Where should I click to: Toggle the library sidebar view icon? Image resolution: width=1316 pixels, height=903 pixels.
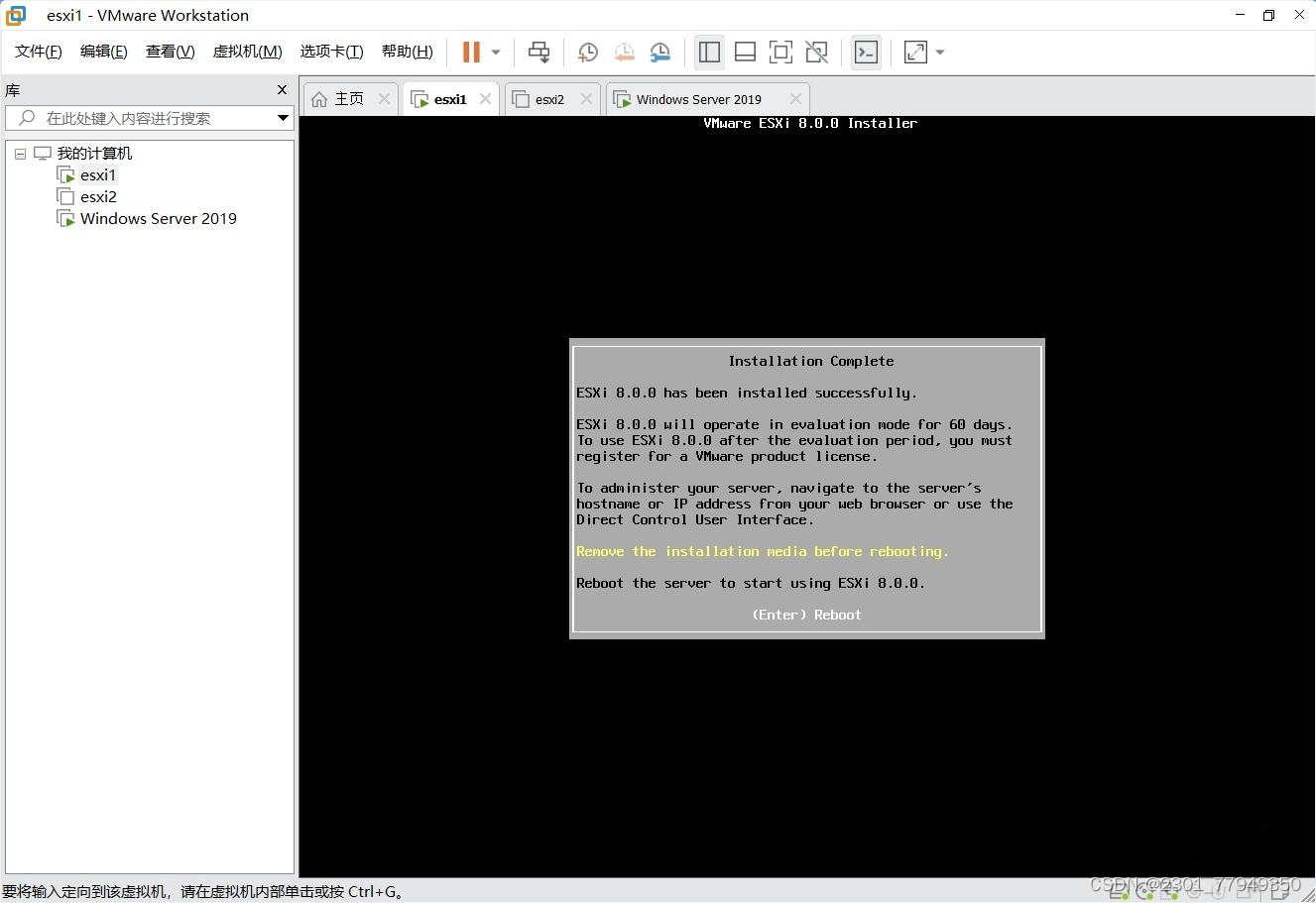coord(709,53)
